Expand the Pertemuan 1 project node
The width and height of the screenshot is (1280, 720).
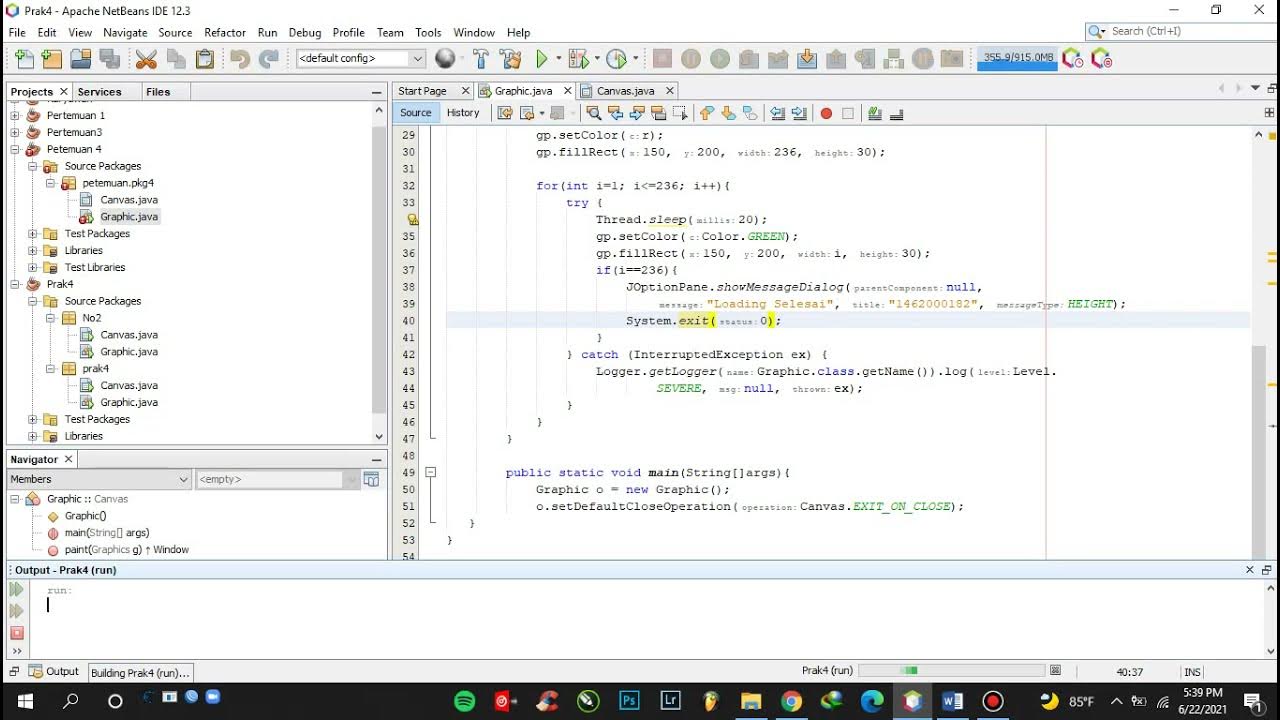click(15, 115)
